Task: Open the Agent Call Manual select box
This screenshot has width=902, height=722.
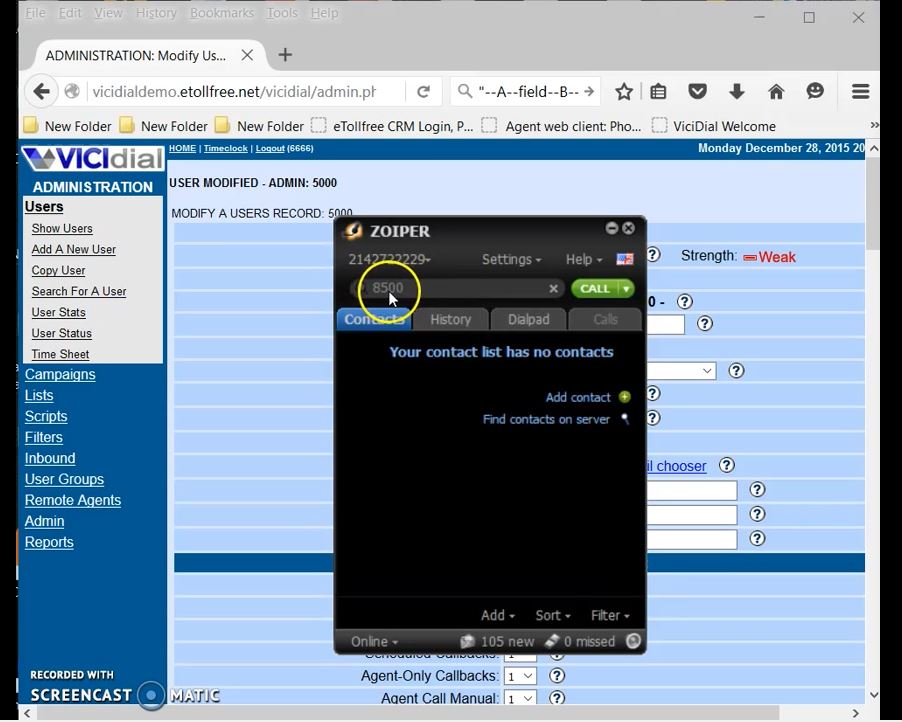Action: click(x=520, y=698)
